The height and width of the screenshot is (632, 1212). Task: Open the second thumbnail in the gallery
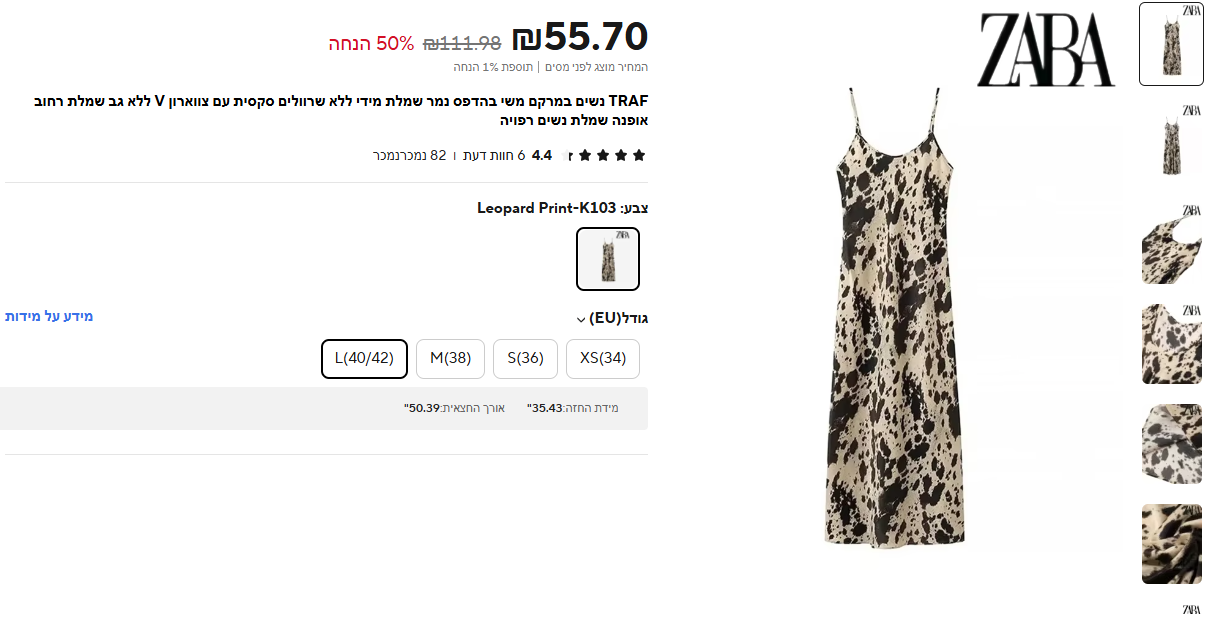[1171, 144]
